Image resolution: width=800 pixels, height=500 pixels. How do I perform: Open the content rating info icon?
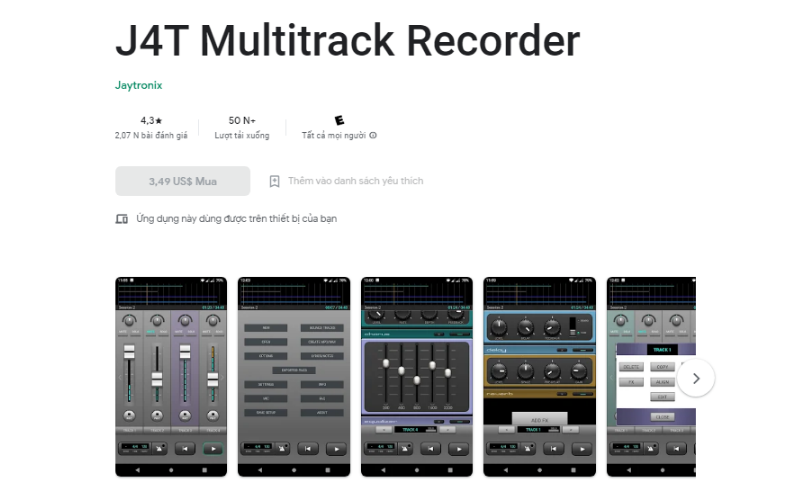(x=373, y=135)
